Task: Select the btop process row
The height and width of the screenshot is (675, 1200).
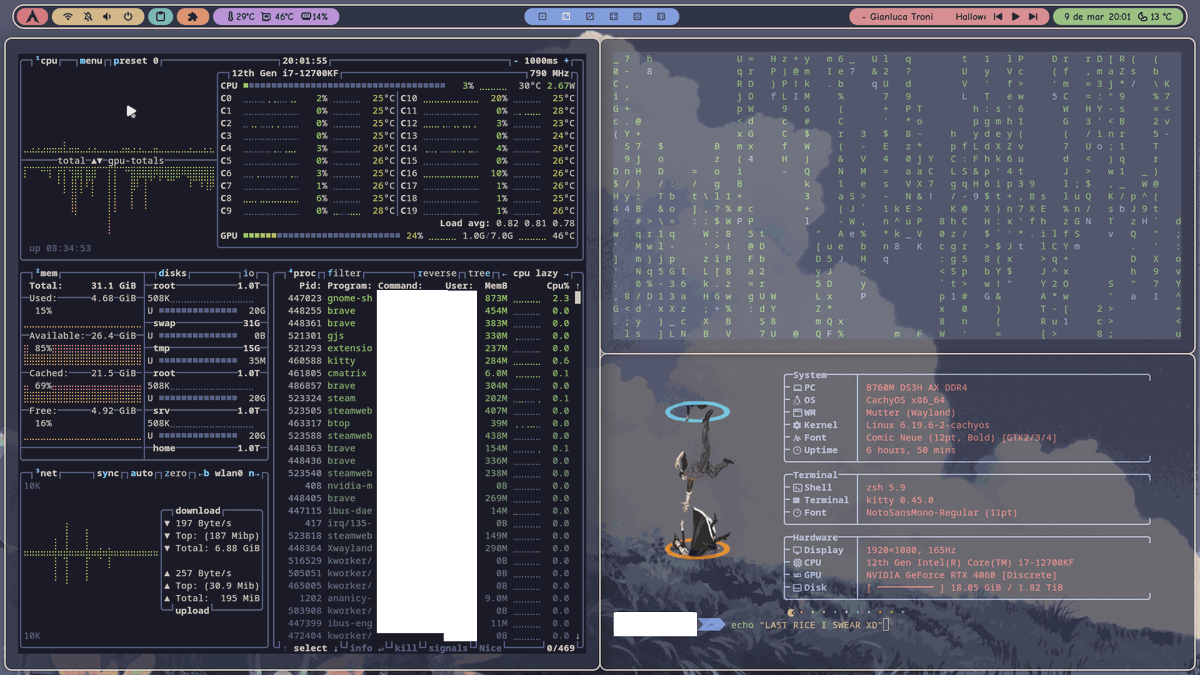Action: 429,423
